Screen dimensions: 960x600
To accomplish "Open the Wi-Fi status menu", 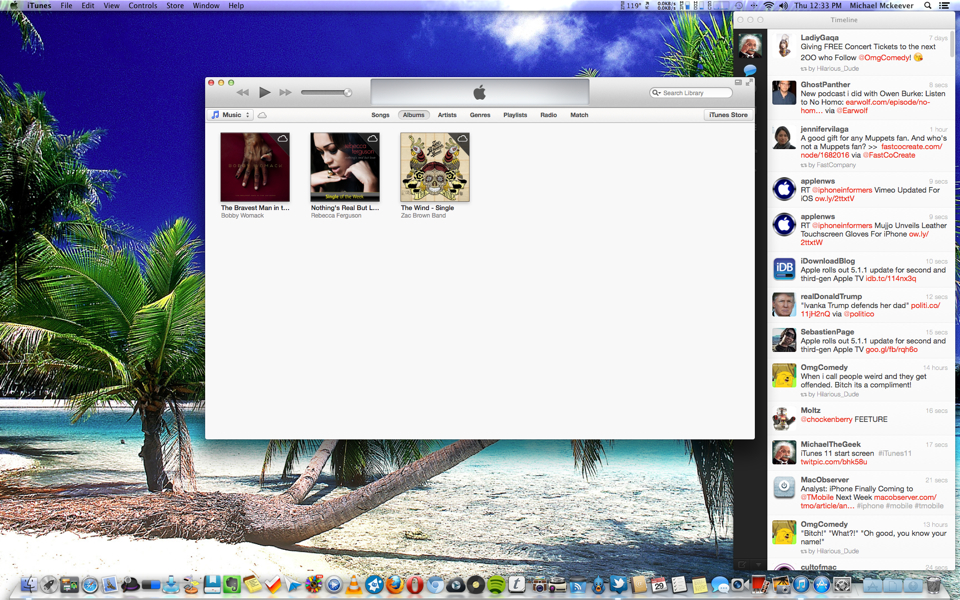I will coord(768,6).
